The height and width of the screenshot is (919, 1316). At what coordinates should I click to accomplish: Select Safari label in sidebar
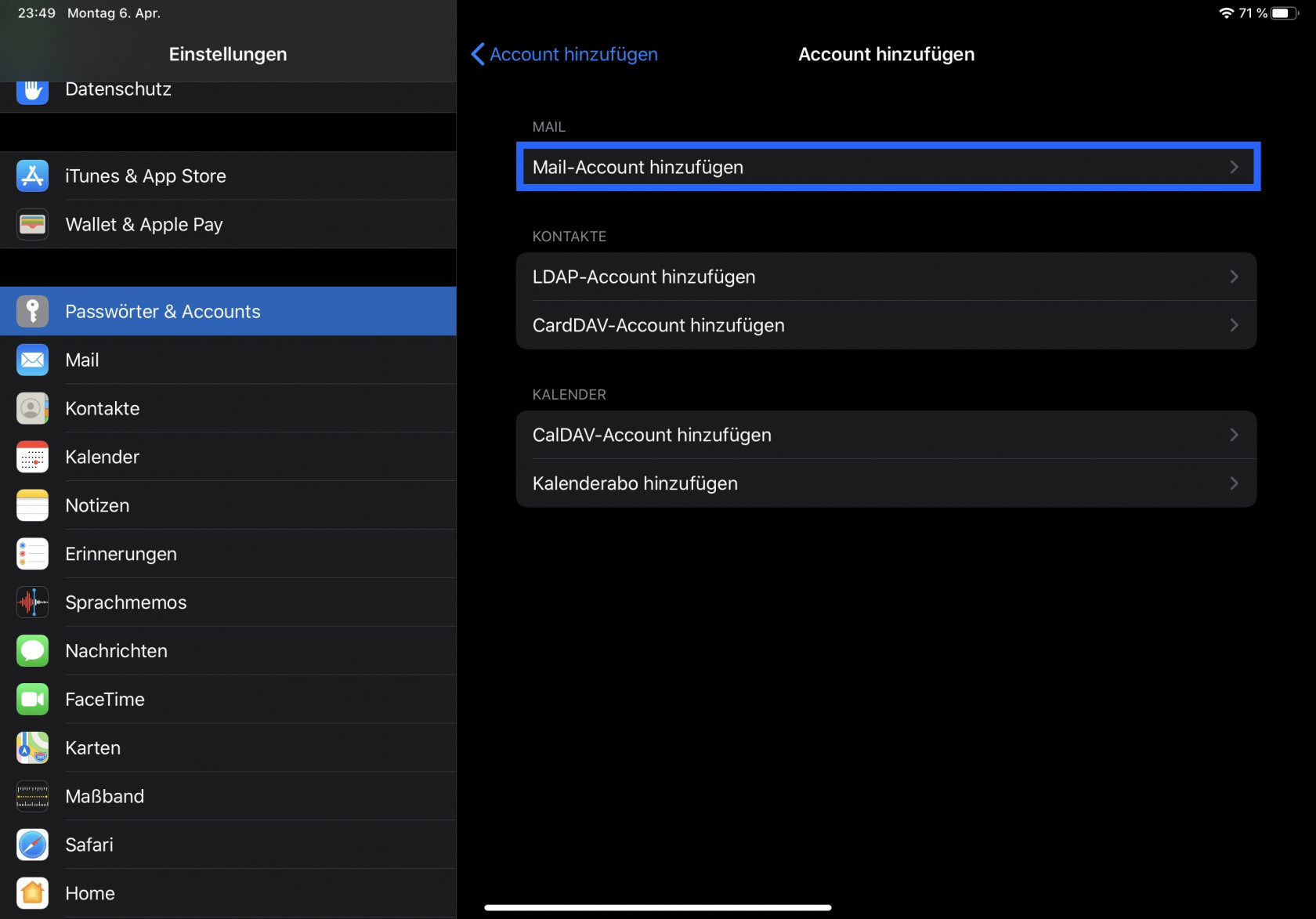point(89,845)
